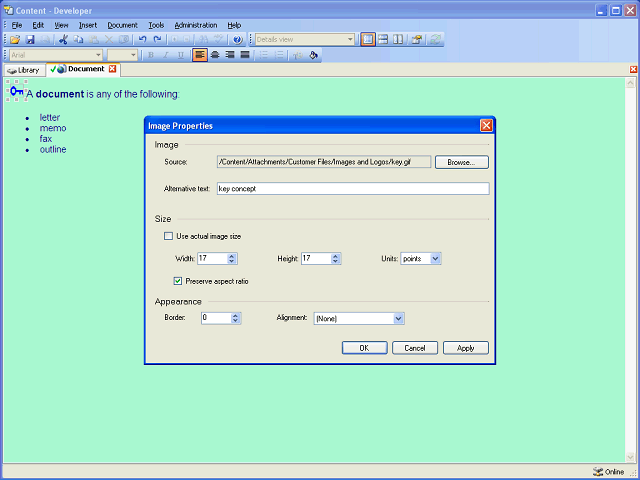Click the Width spinner arrows
Image resolution: width=640 pixels, height=480 pixels.
(x=231, y=258)
